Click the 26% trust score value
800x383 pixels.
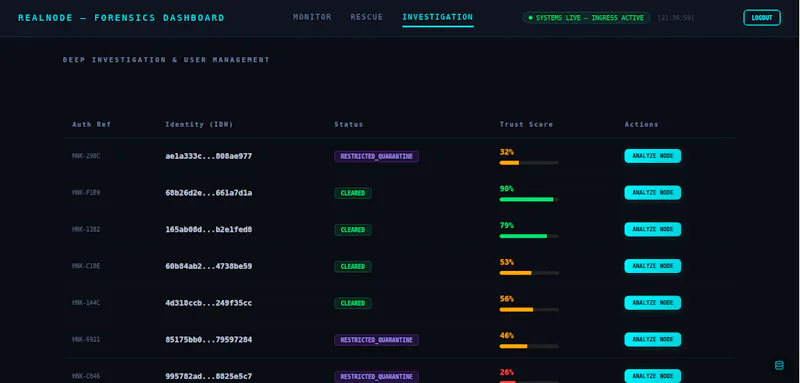507,372
